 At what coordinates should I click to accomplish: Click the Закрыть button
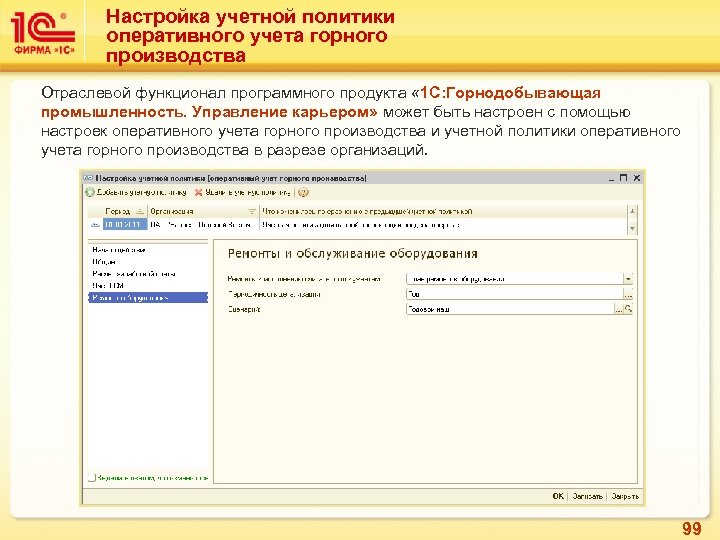click(624, 496)
